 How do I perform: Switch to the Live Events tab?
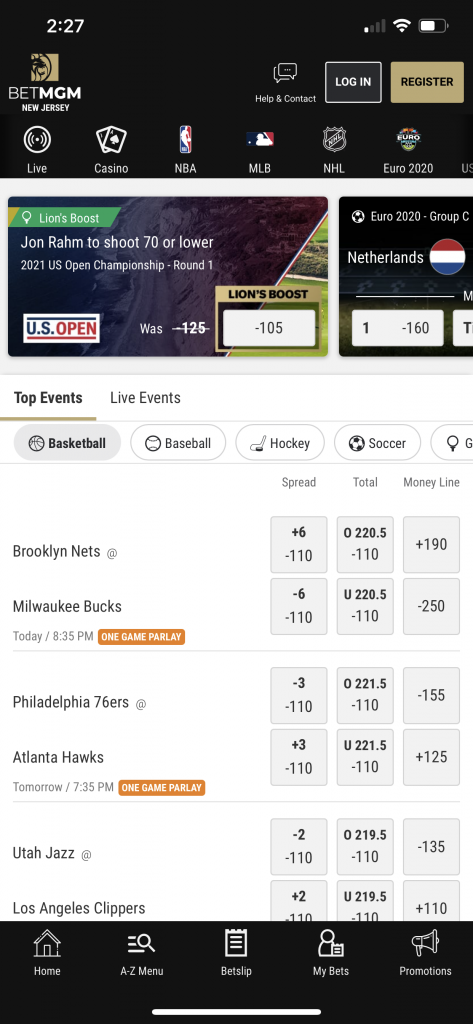145,398
